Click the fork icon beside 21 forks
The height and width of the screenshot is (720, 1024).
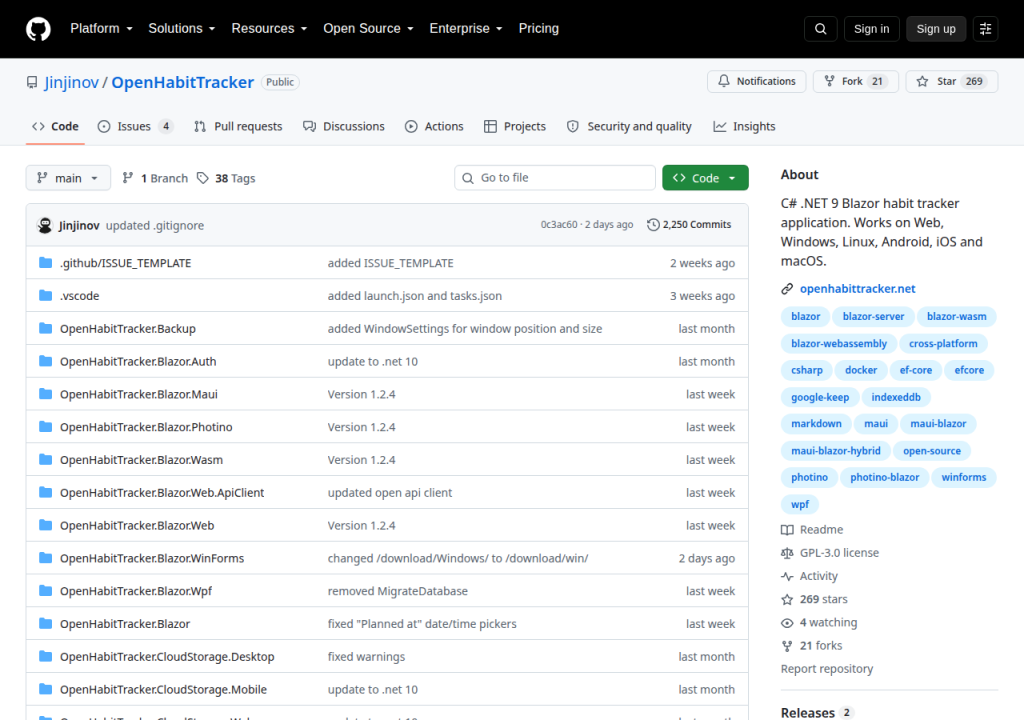[x=787, y=646]
